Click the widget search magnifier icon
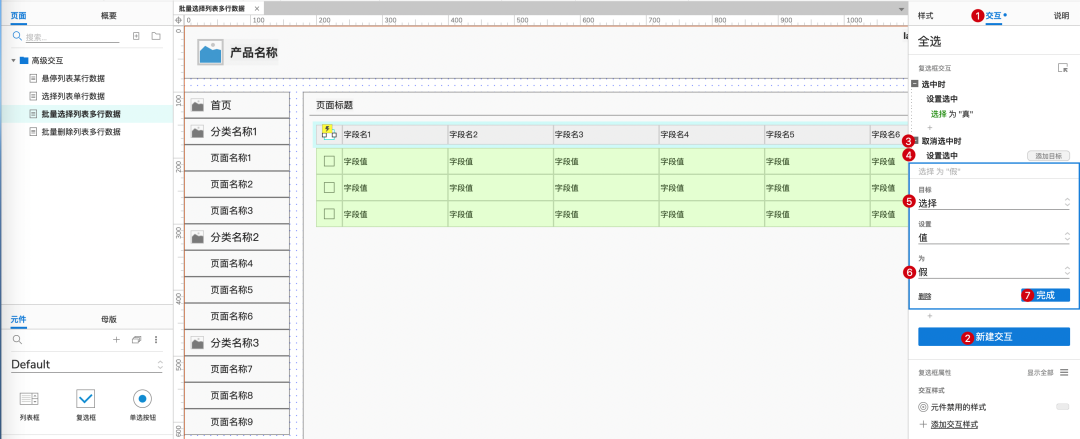 click(x=17, y=340)
